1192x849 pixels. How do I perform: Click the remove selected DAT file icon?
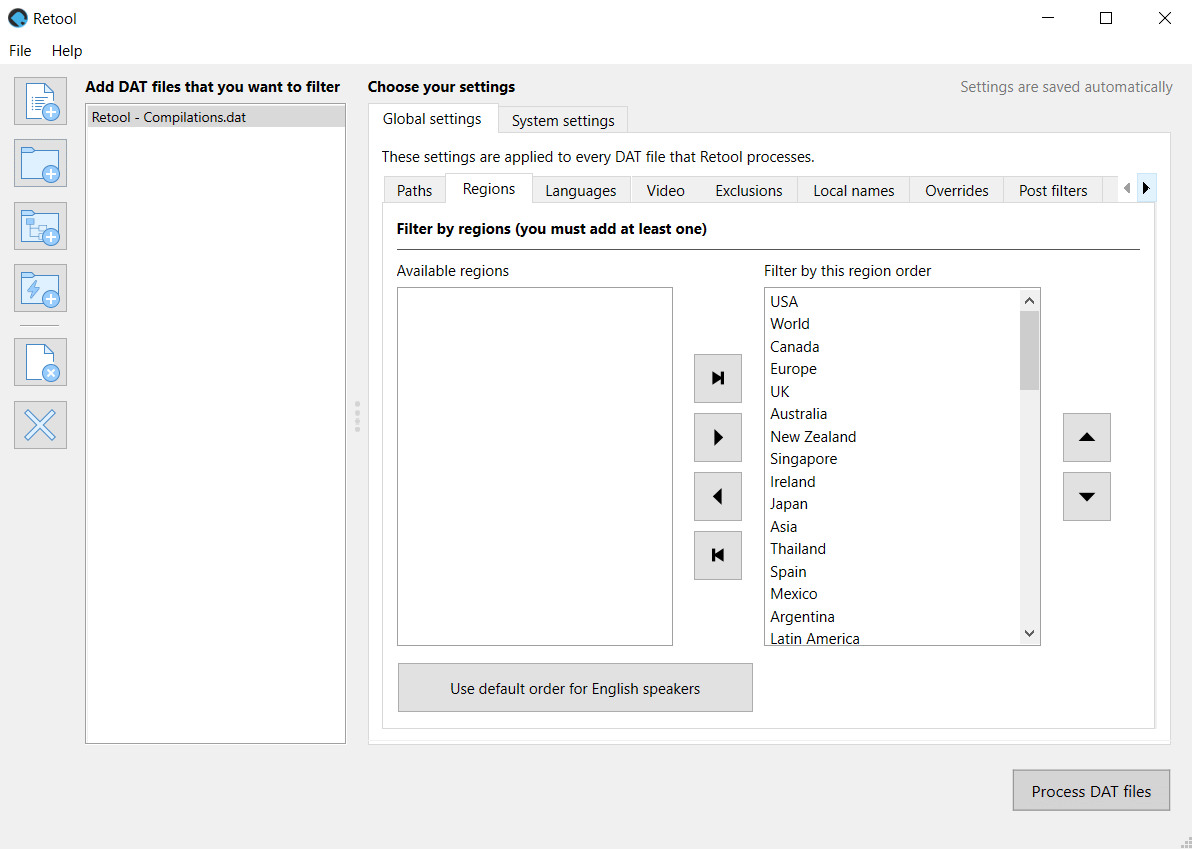point(40,362)
